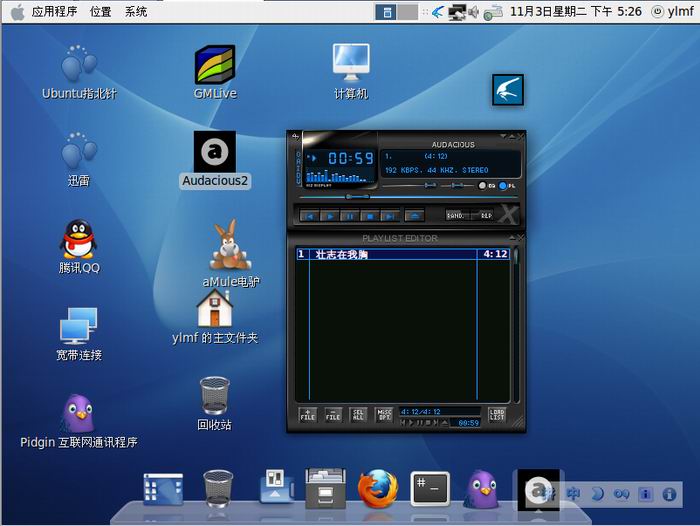Switch to the first workspace
This screenshot has height=526, width=700.
[x=386, y=12]
